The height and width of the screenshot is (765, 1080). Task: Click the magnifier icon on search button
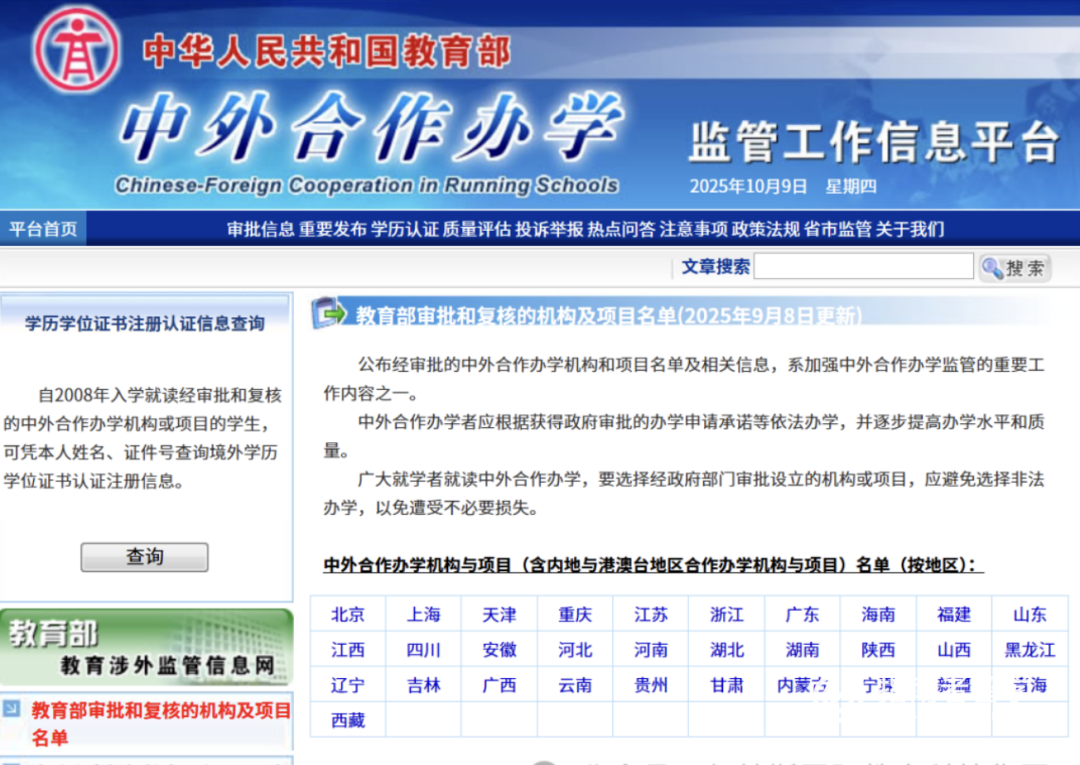point(992,268)
